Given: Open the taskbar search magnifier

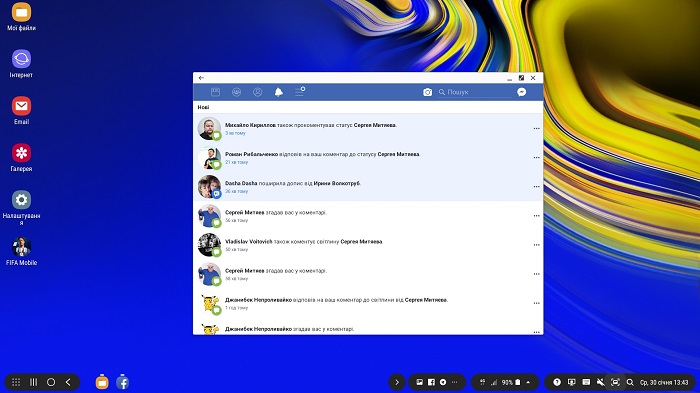Looking at the screenshot, I should point(630,382).
